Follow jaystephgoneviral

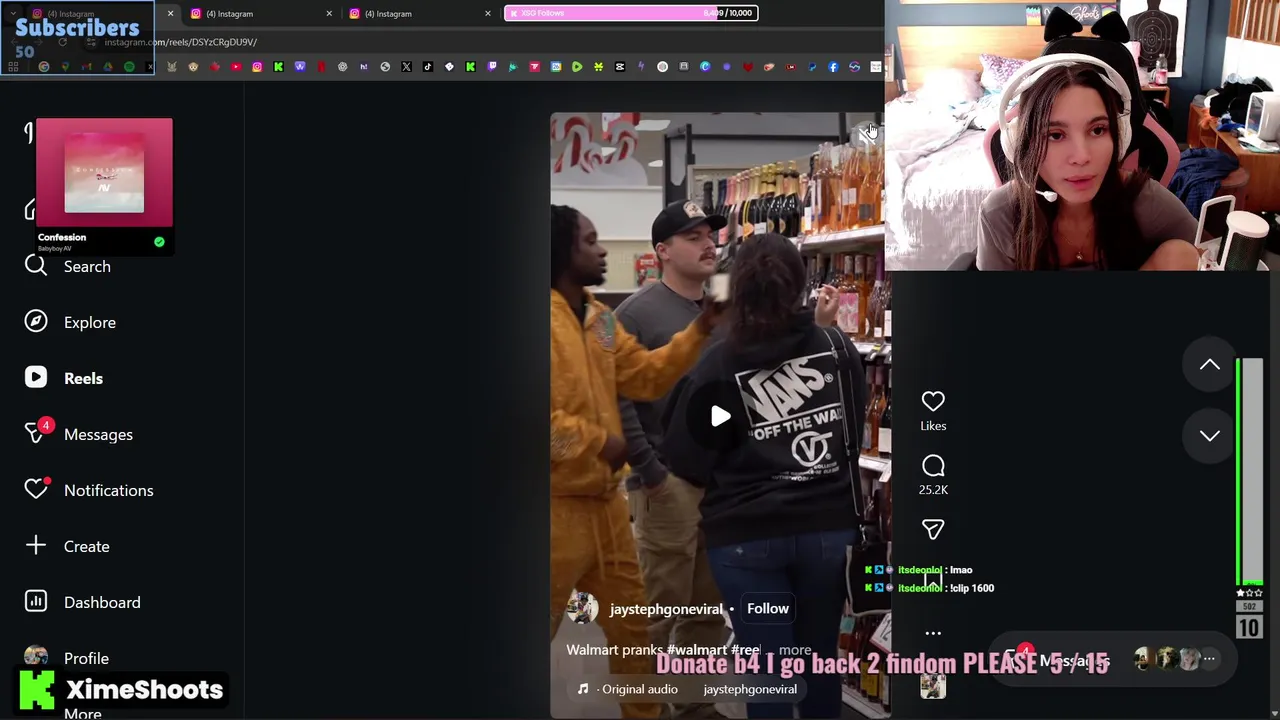coord(768,608)
